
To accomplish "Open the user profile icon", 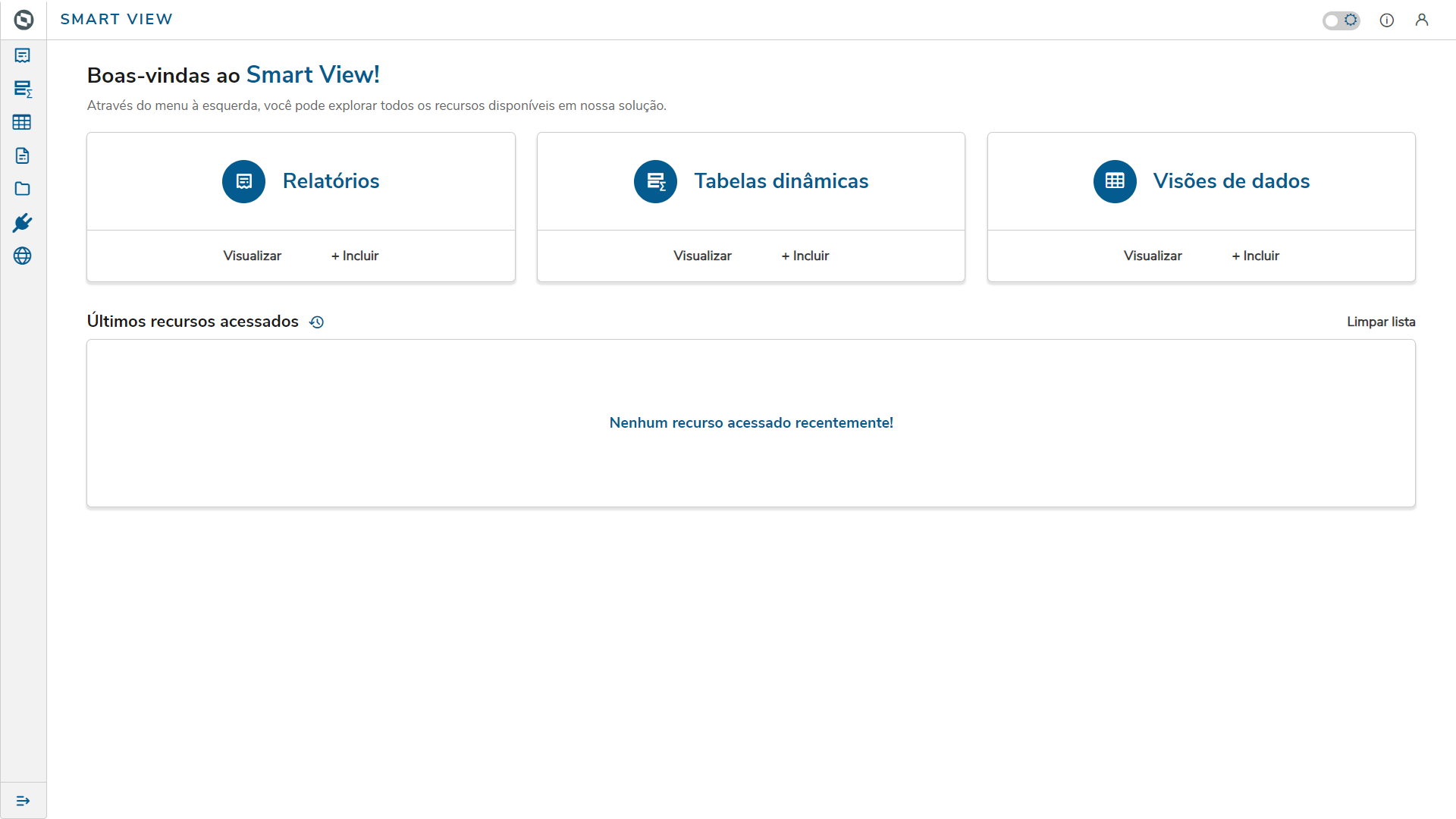I will pos(1421,20).
